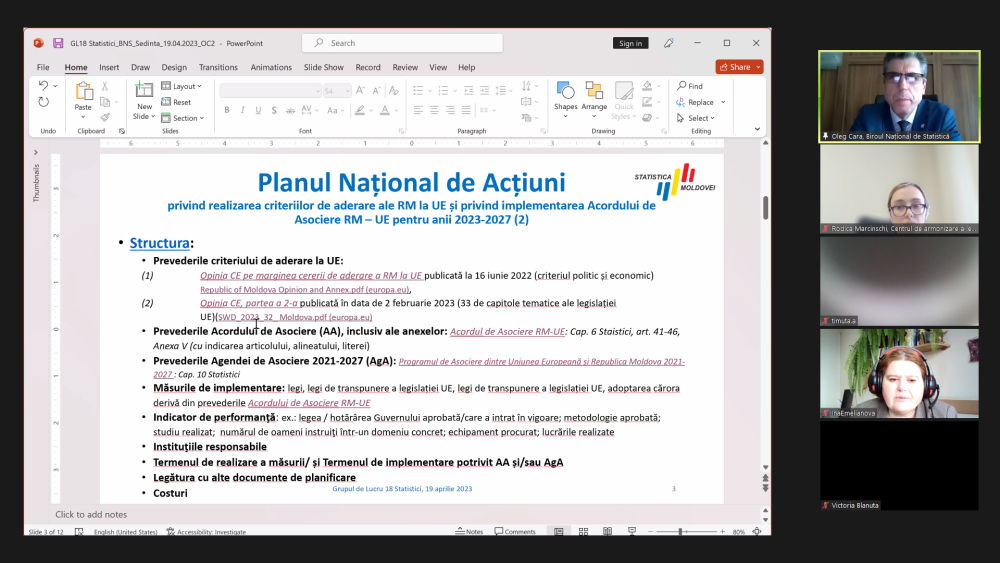The width and height of the screenshot is (1000, 563).
Task: Toggle Italic formatting
Action: coord(242,110)
